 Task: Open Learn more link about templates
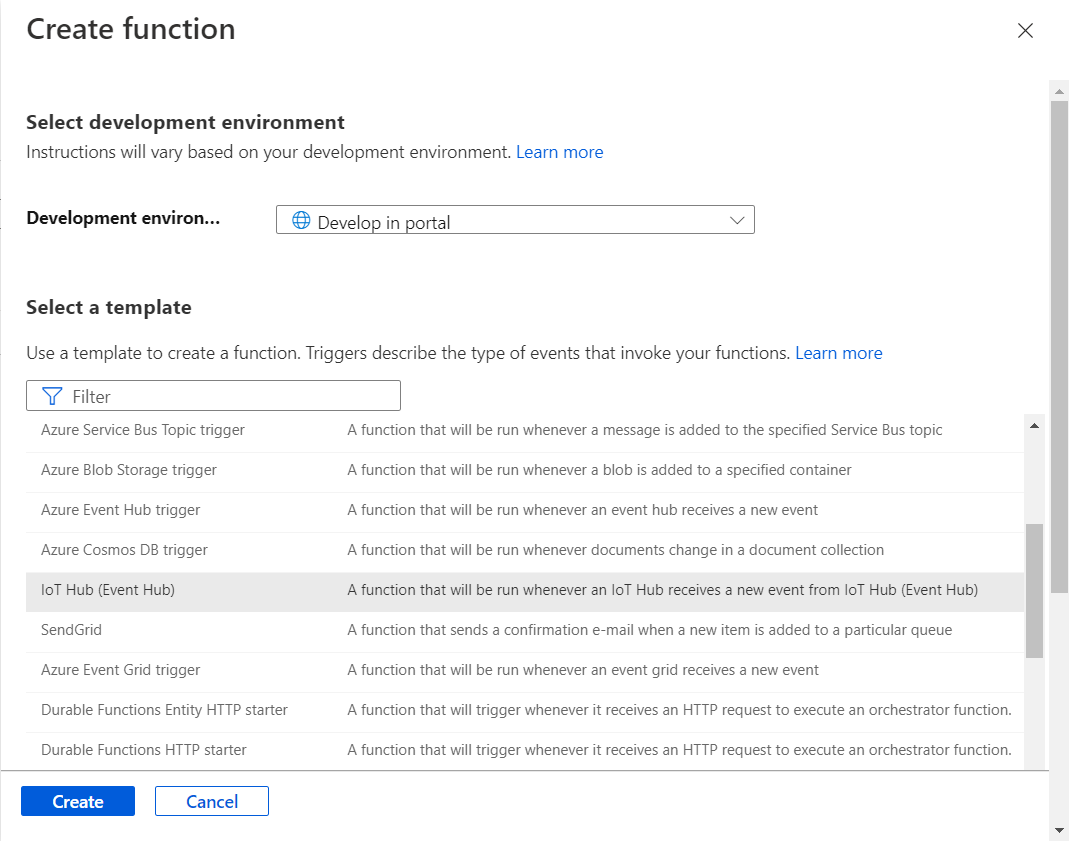coord(839,353)
